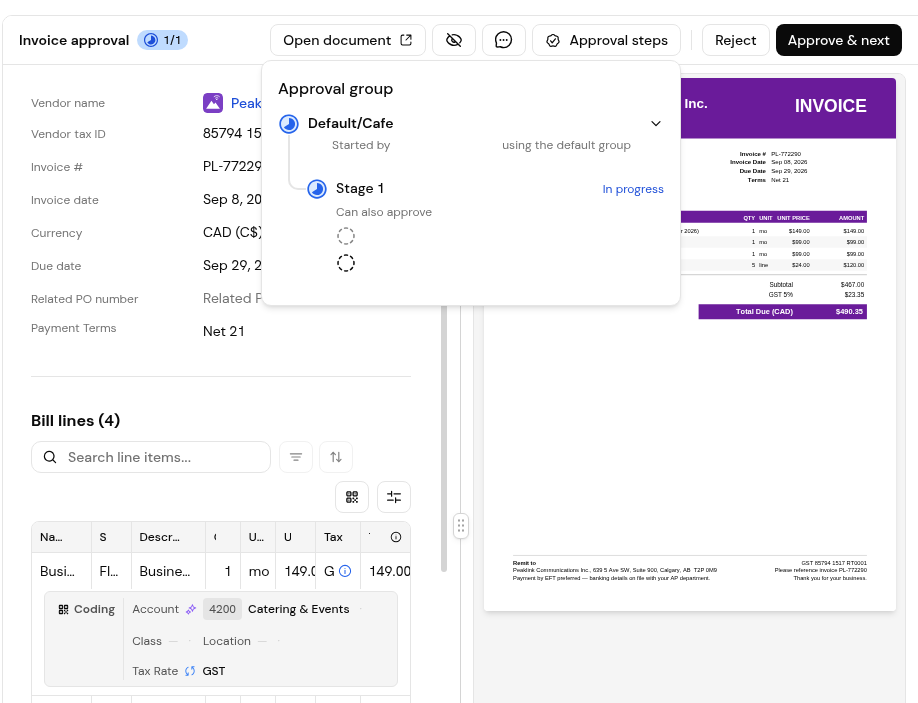This screenshot has height=703, width=918.
Task: Open the comments chat bubble icon
Action: click(x=503, y=40)
